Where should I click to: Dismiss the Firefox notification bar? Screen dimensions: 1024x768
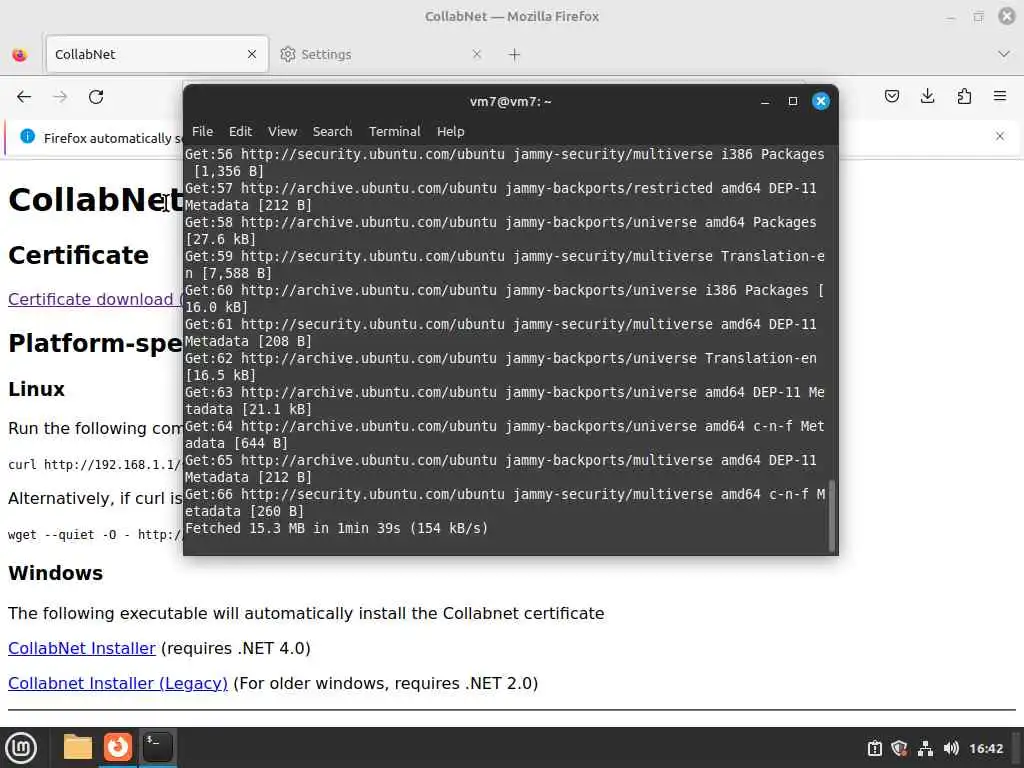pos(1000,136)
